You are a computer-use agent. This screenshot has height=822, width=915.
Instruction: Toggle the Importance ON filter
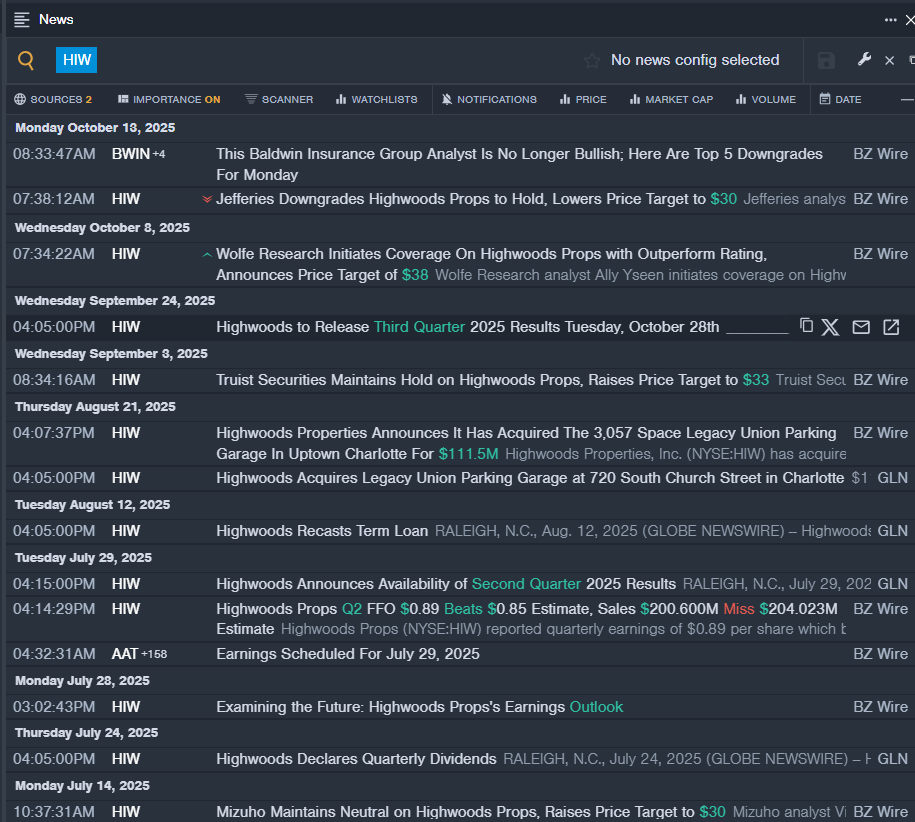click(168, 99)
